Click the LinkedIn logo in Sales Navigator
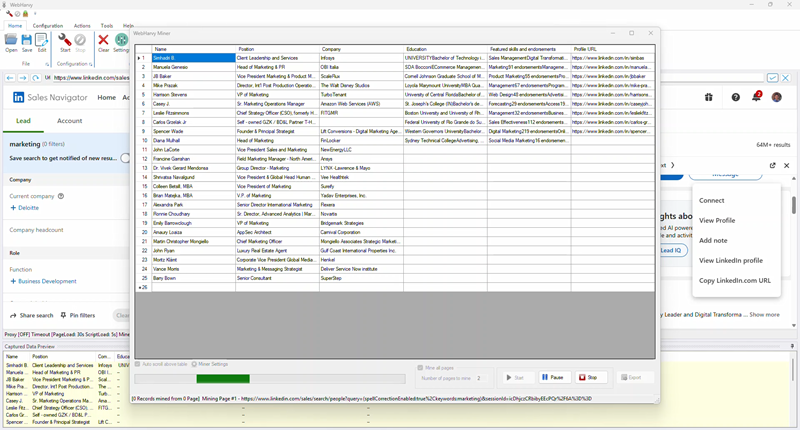 click(x=18, y=97)
